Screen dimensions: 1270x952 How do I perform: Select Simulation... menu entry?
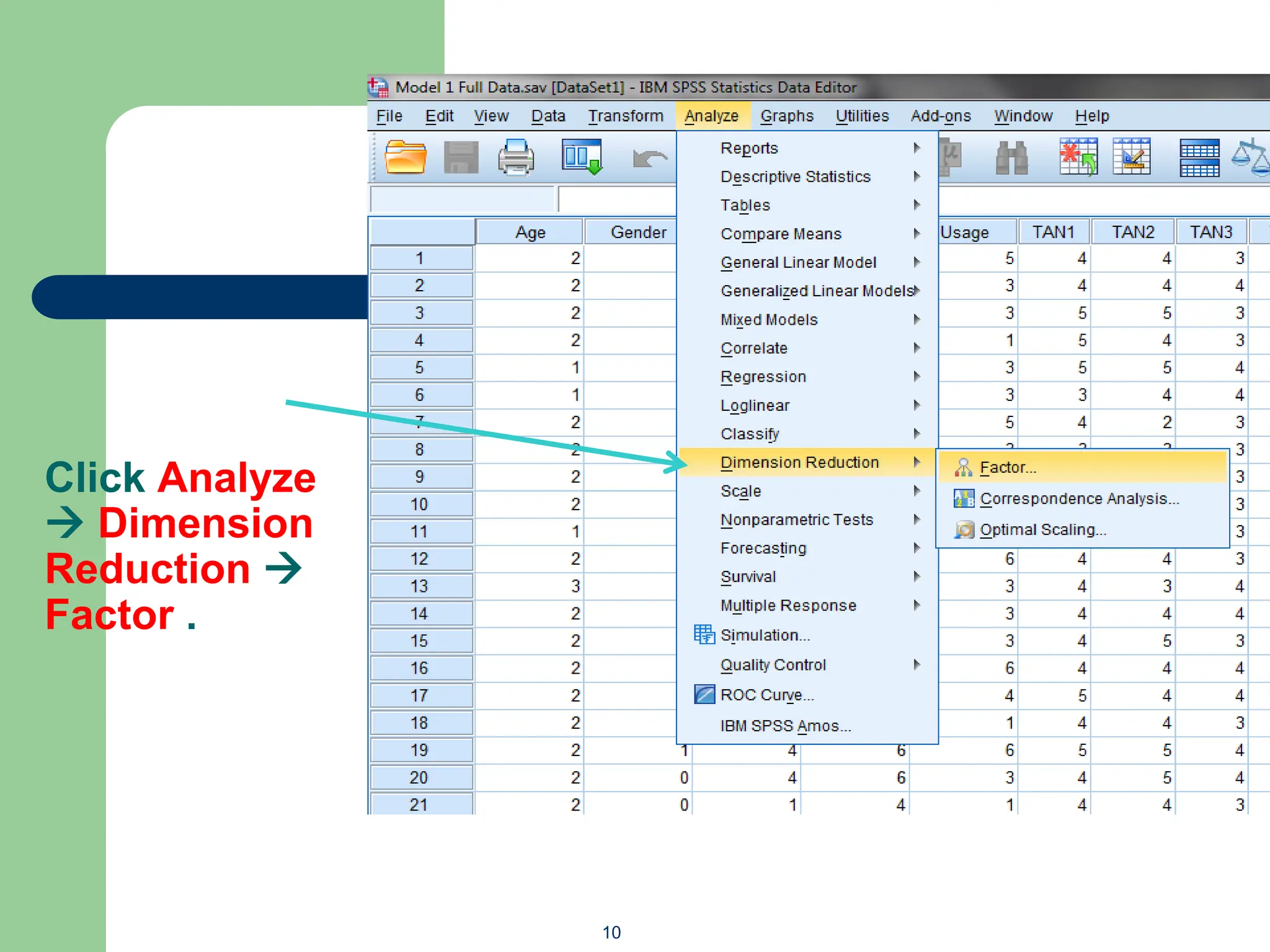pyautogui.click(x=807, y=635)
